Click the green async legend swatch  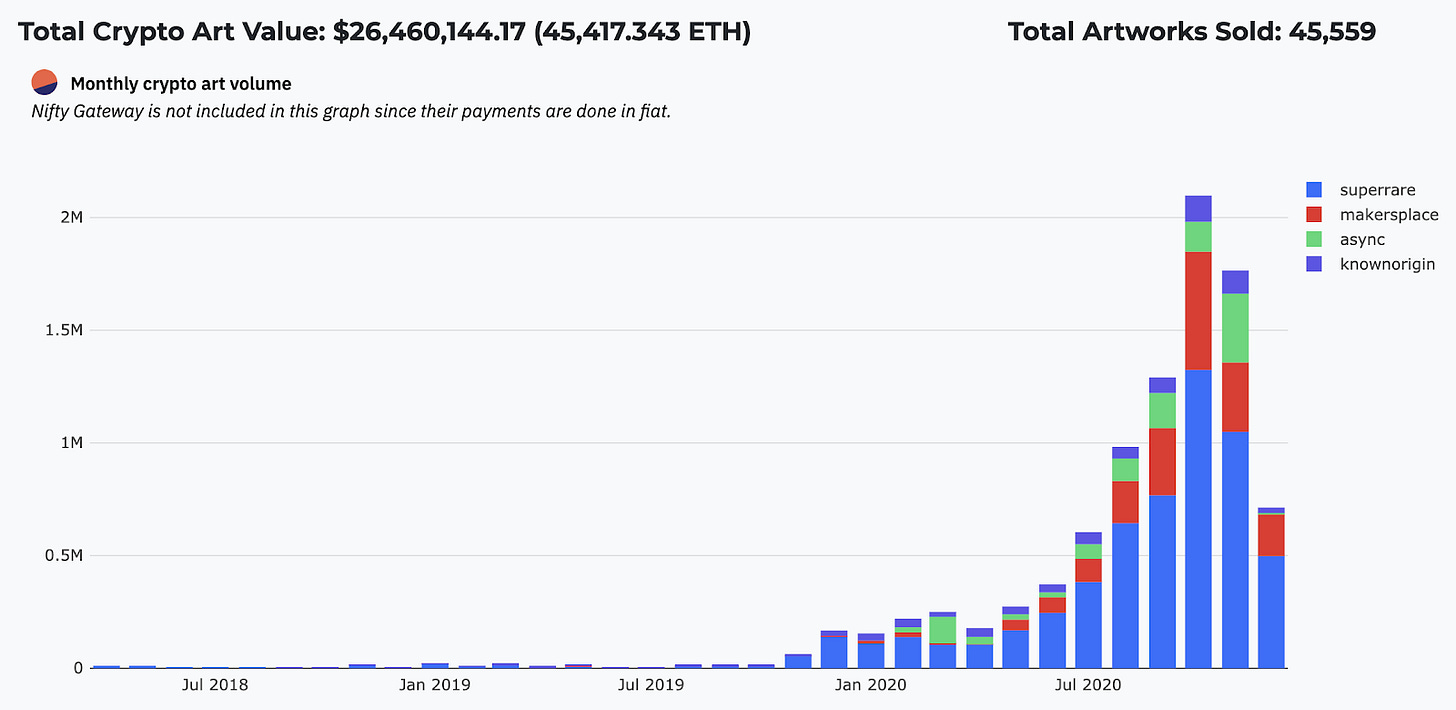[x=1315, y=240]
